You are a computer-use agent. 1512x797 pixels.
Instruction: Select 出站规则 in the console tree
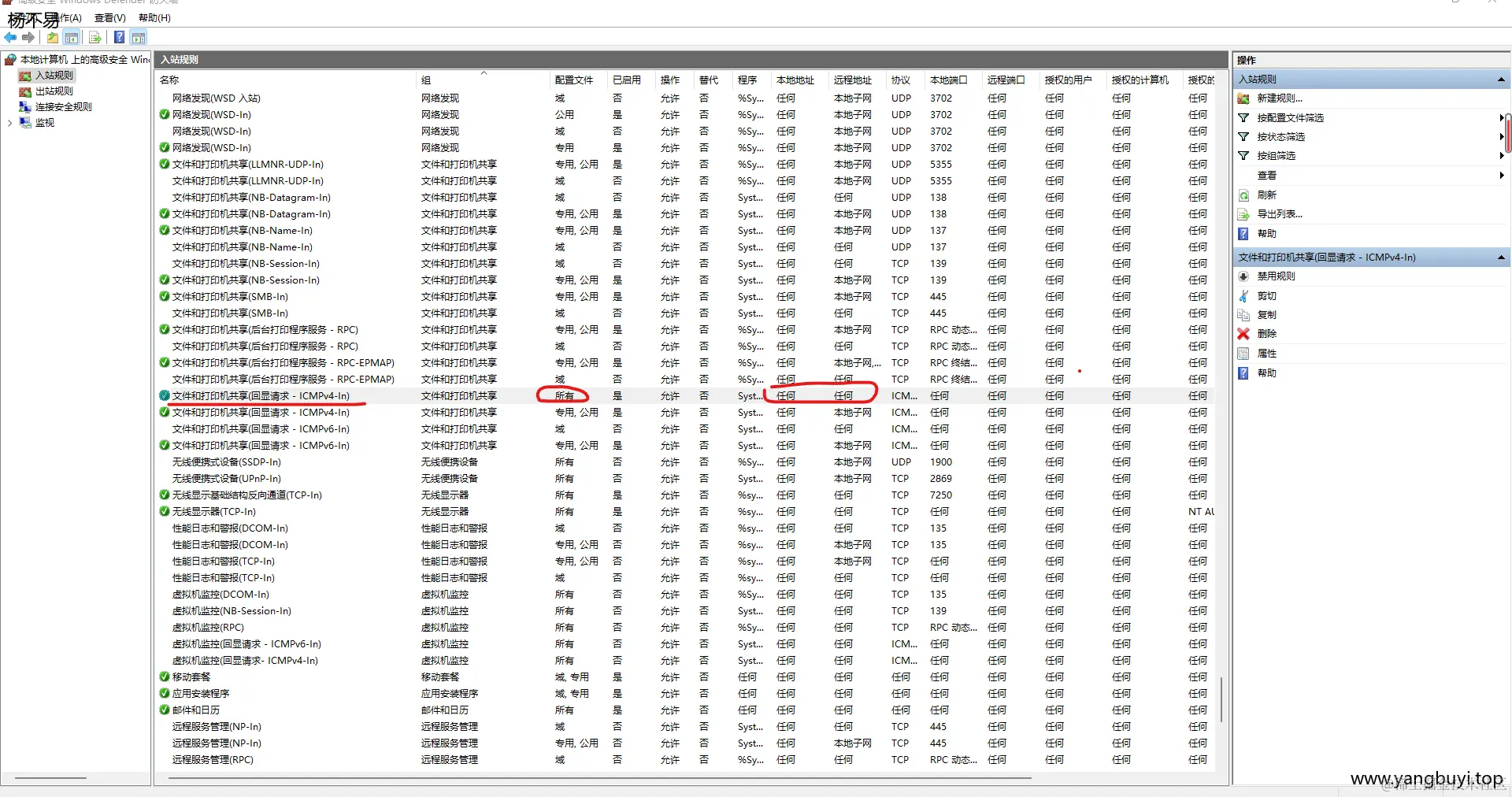54,91
